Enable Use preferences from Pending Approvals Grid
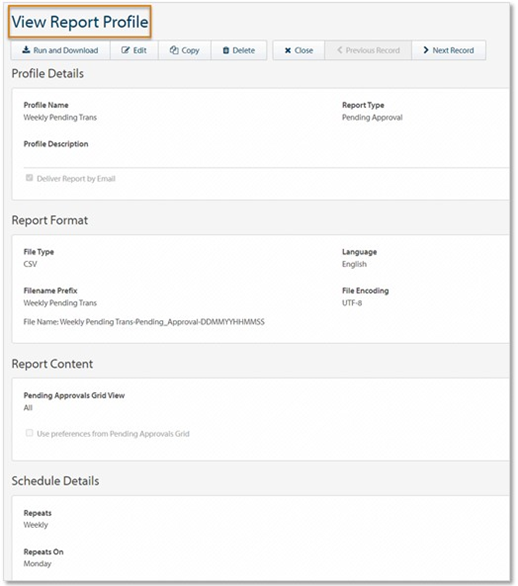 coord(29,433)
